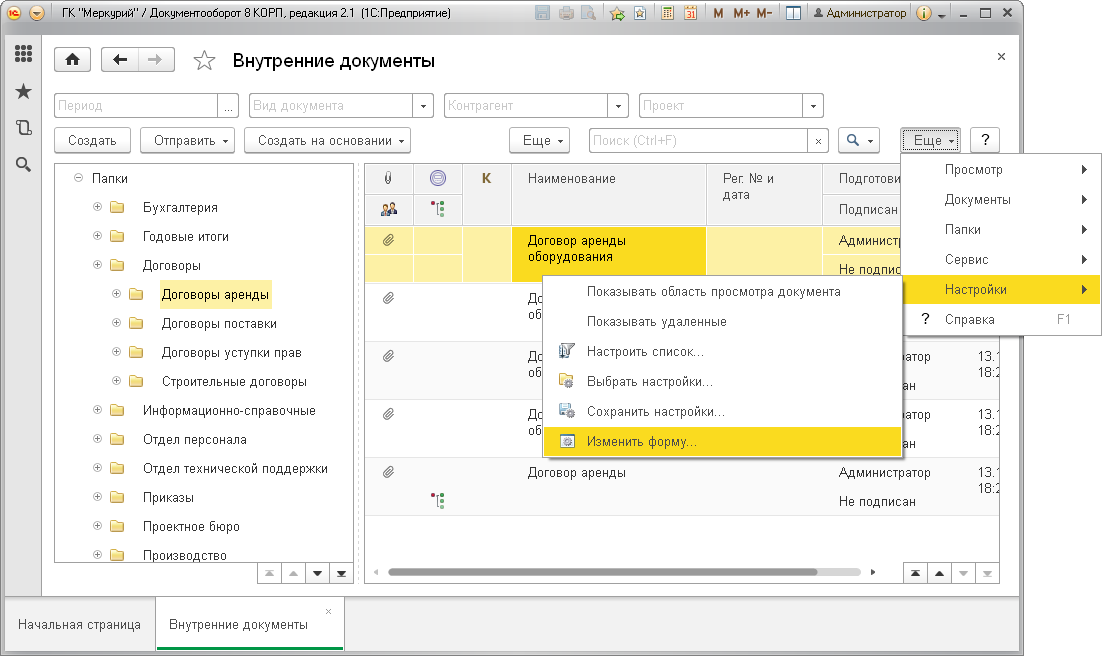Open the period picker ellipsis button
The image size is (1102, 656).
[x=228, y=105]
